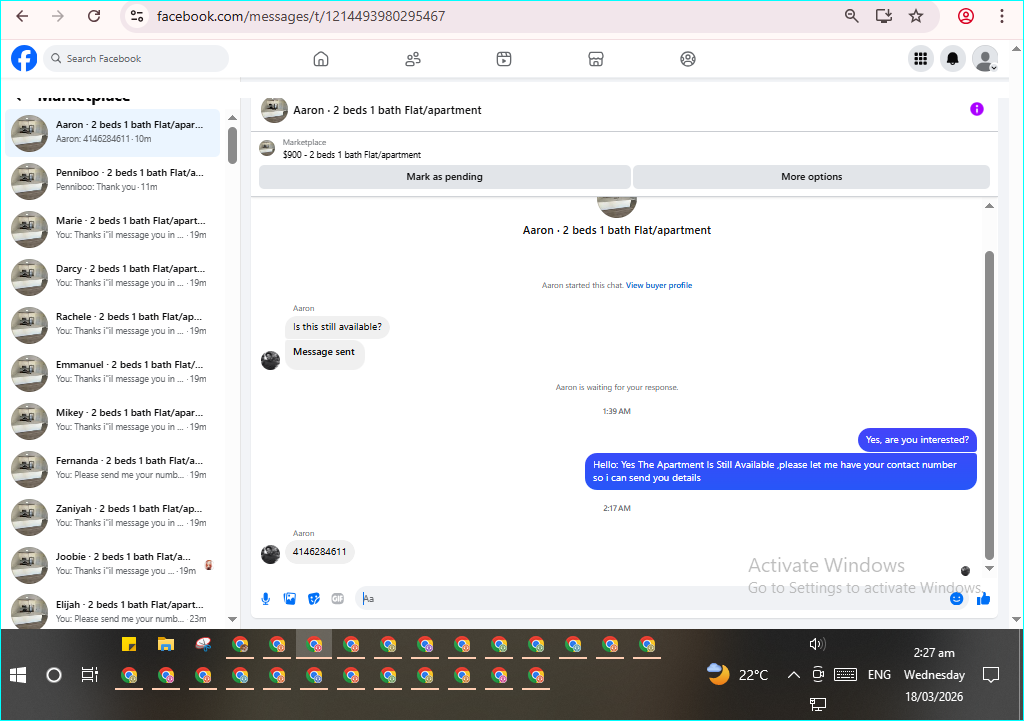
Task: Select Aaron chat in list
Action: click(x=113, y=133)
